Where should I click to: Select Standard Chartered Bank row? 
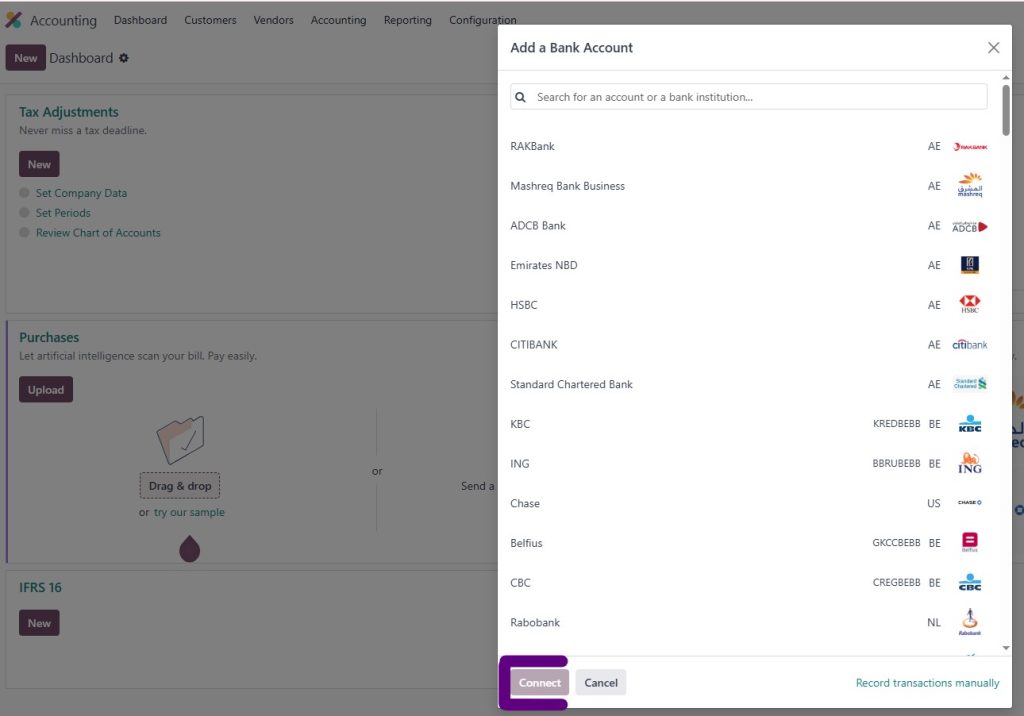pyautogui.click(x=748, y=384)
